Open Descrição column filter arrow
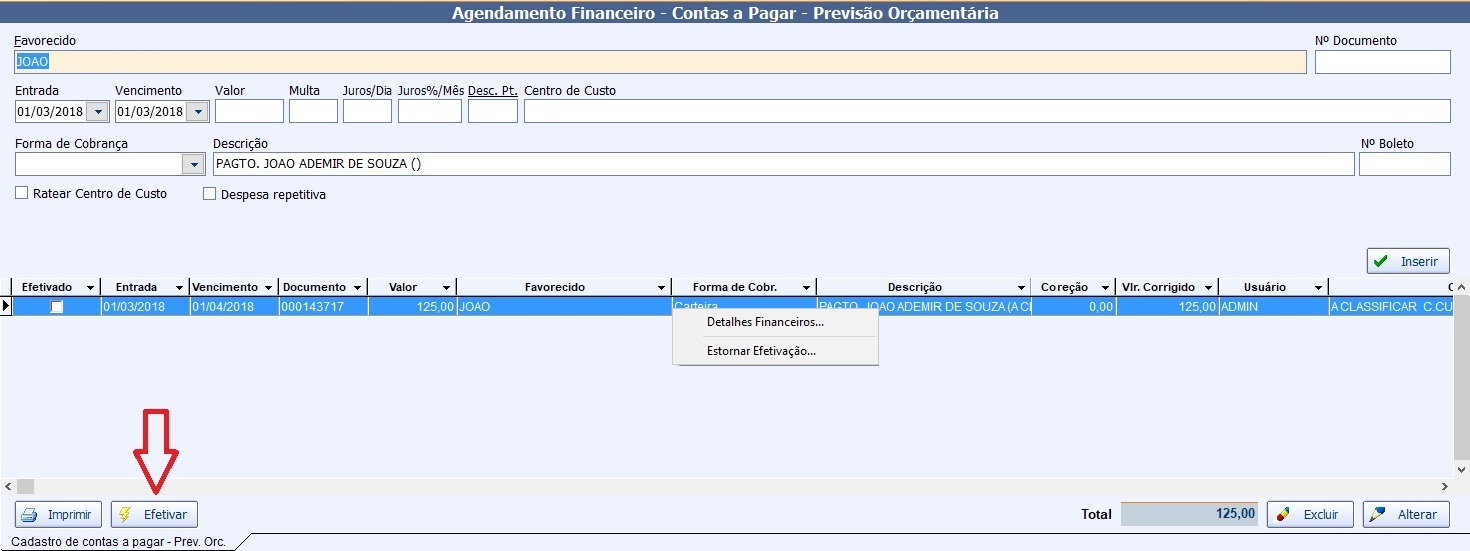 pyautogui.click(x=1021, y=288)
